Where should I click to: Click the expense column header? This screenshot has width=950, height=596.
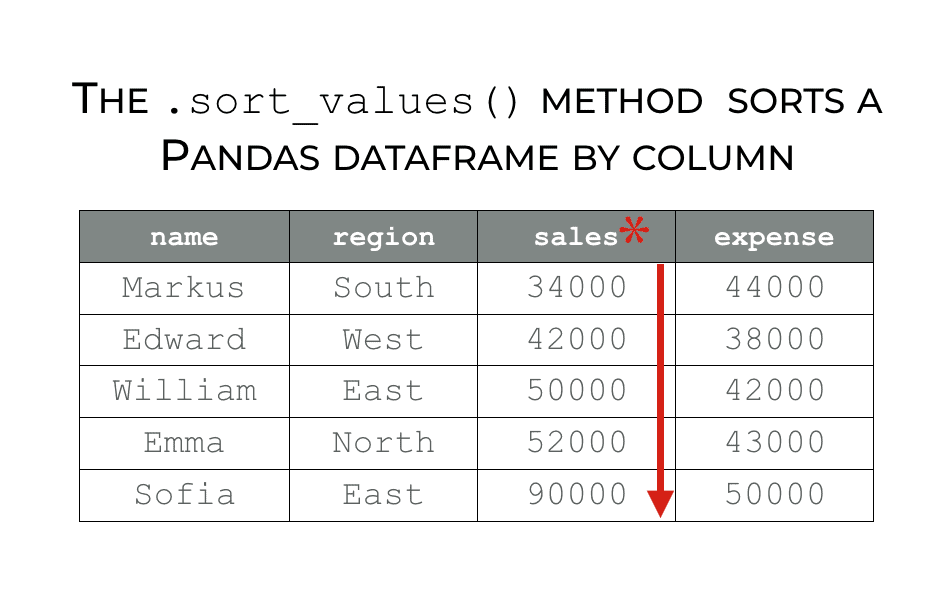(x=774, y=237)
